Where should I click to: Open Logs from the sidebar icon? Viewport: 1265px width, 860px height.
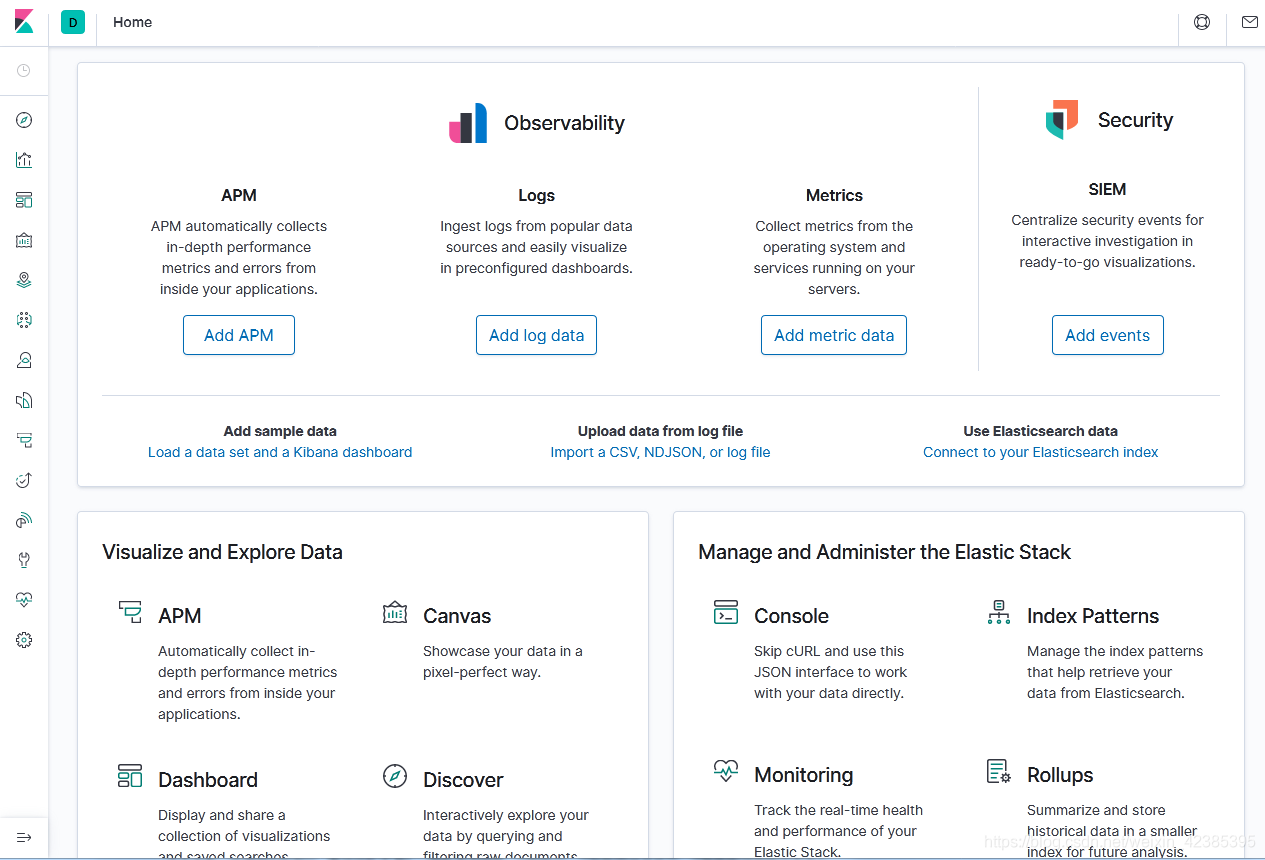pos(24,400)
